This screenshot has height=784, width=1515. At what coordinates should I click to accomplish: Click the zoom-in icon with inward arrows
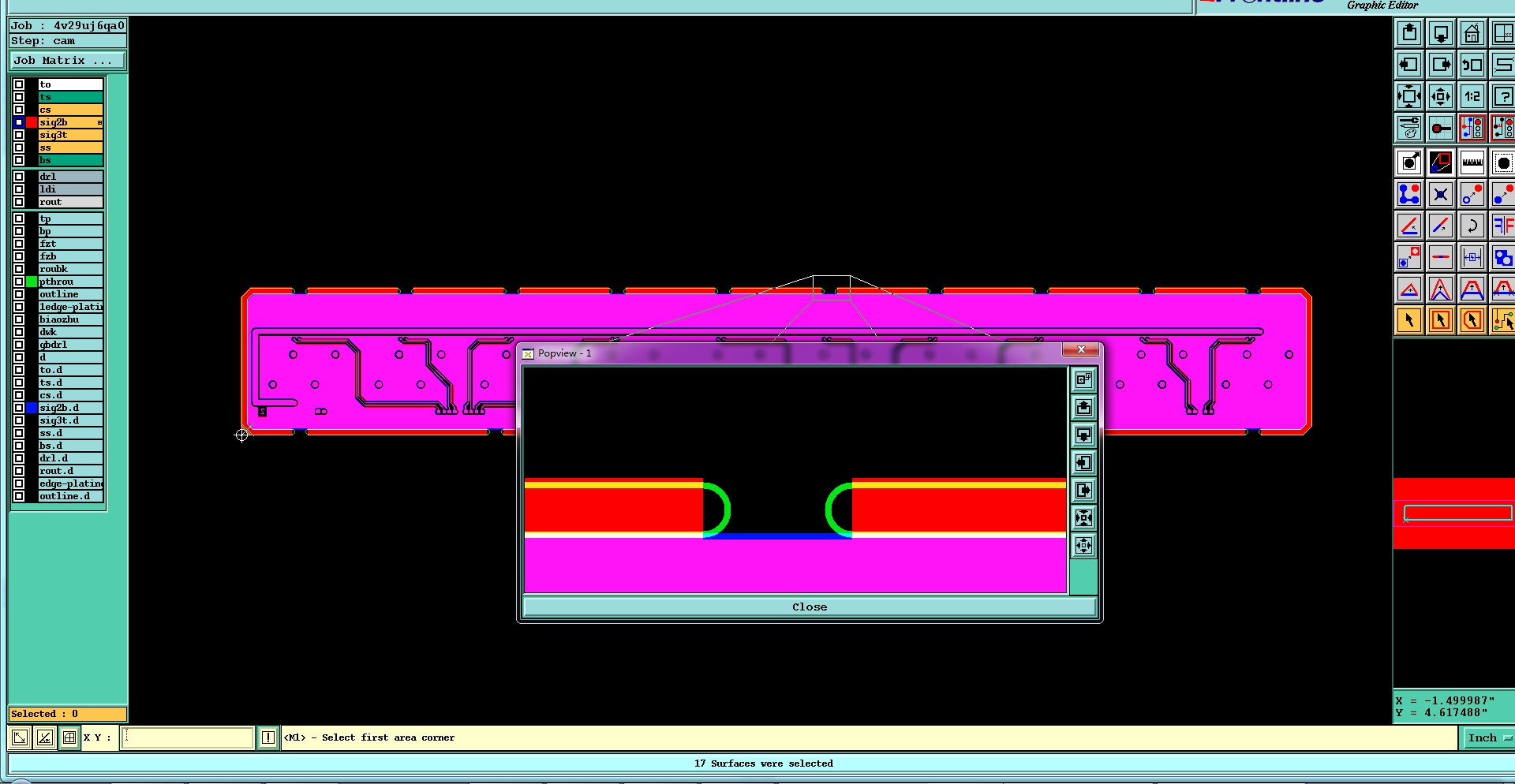pos(1409,96)
